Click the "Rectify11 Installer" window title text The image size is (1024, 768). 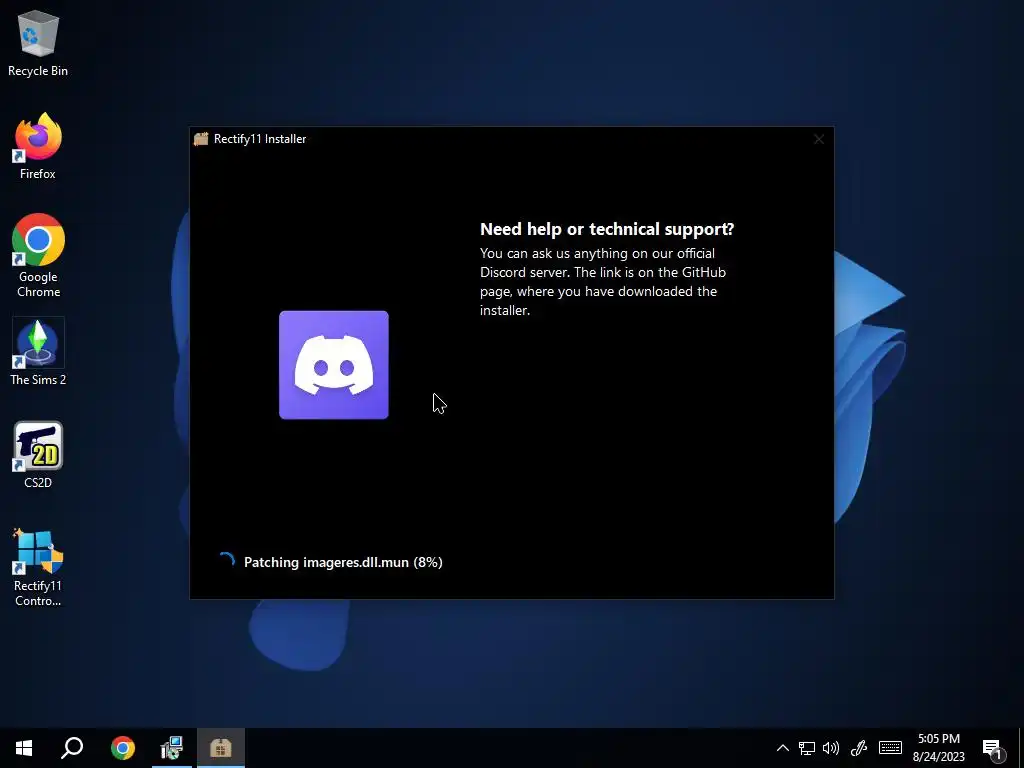(260, 139)
